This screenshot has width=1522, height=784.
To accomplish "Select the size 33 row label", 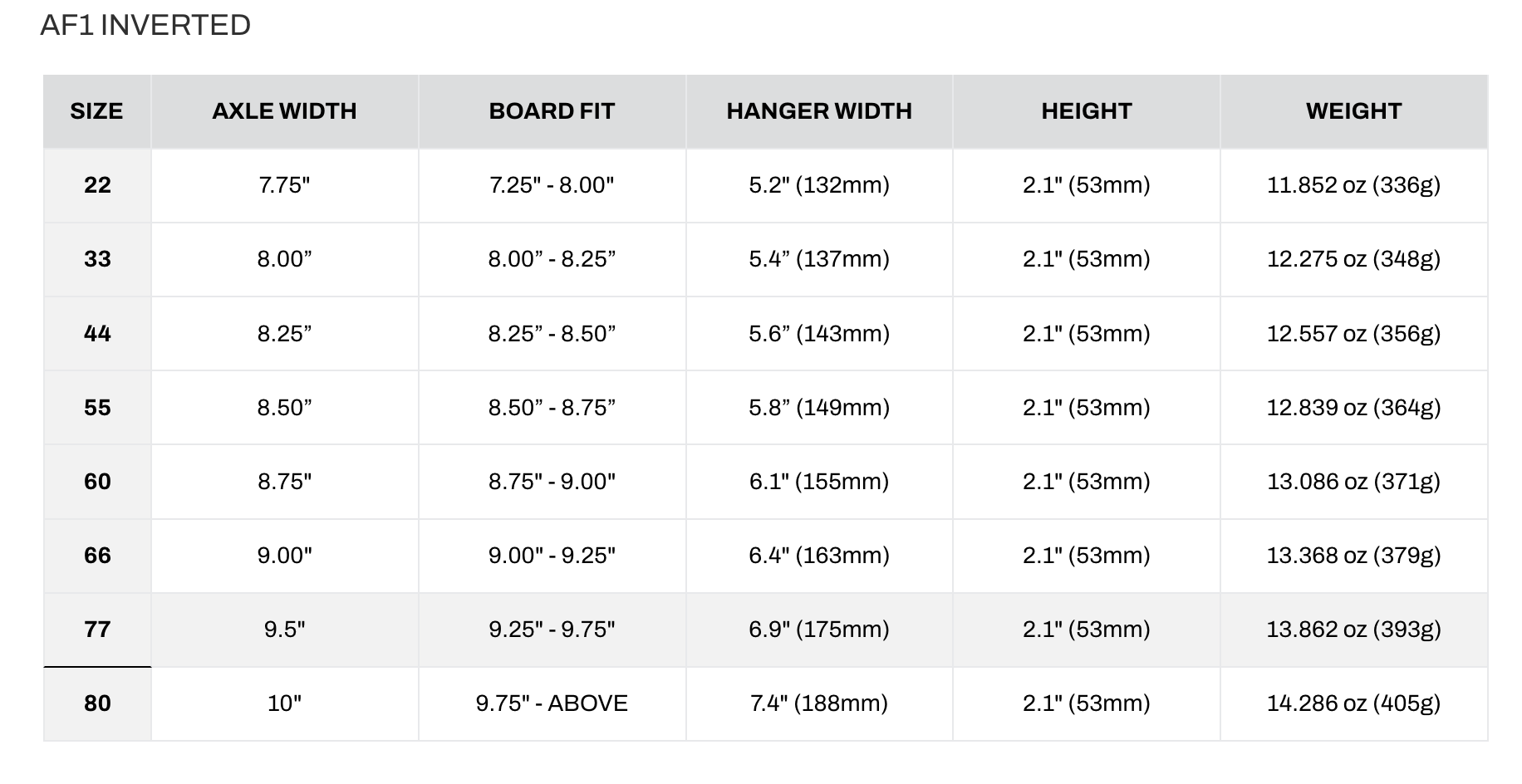I will coord(97,259).
